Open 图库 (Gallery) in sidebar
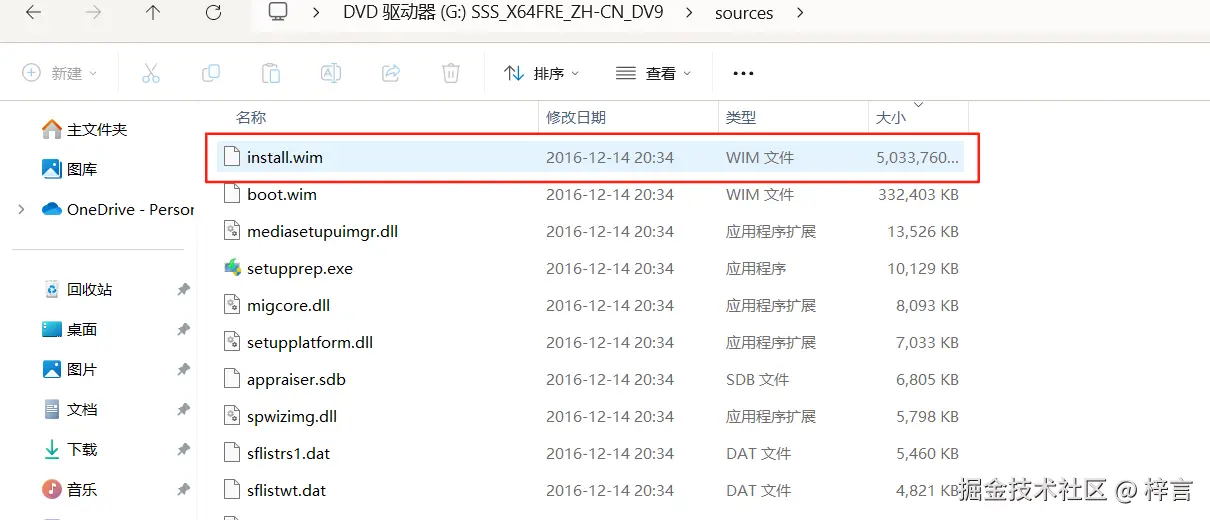1210x520 pixels. pos(69,170)
